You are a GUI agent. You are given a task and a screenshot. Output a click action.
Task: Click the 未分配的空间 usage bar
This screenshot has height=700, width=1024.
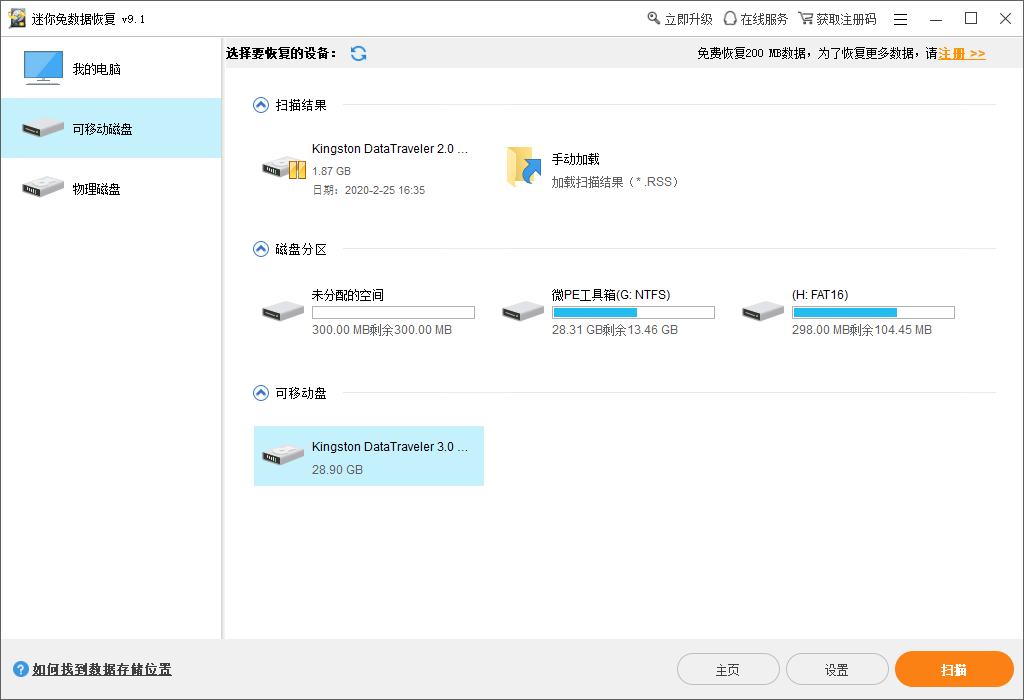[393, 313]
